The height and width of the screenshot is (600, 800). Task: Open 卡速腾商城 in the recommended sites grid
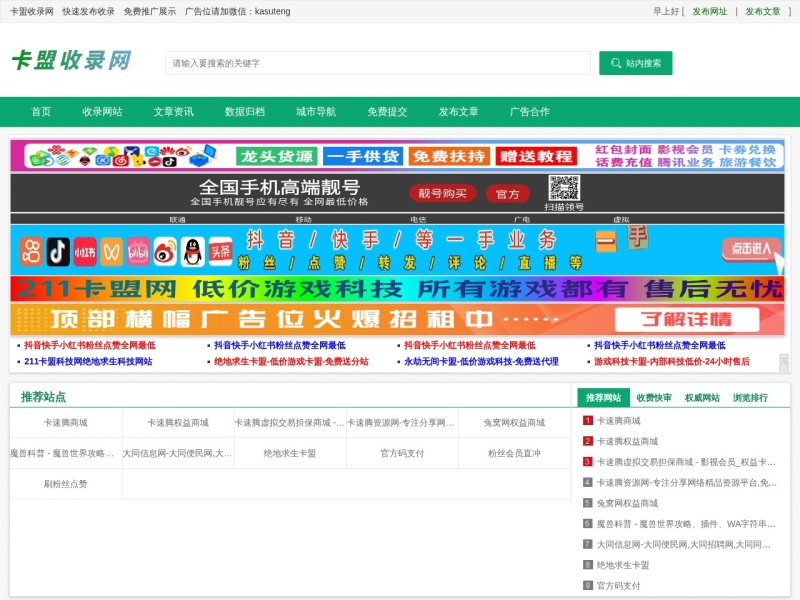point(65,422)
